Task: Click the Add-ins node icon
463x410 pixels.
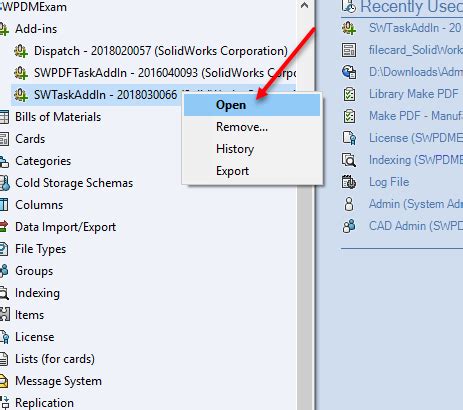Action: pos(4,29)
